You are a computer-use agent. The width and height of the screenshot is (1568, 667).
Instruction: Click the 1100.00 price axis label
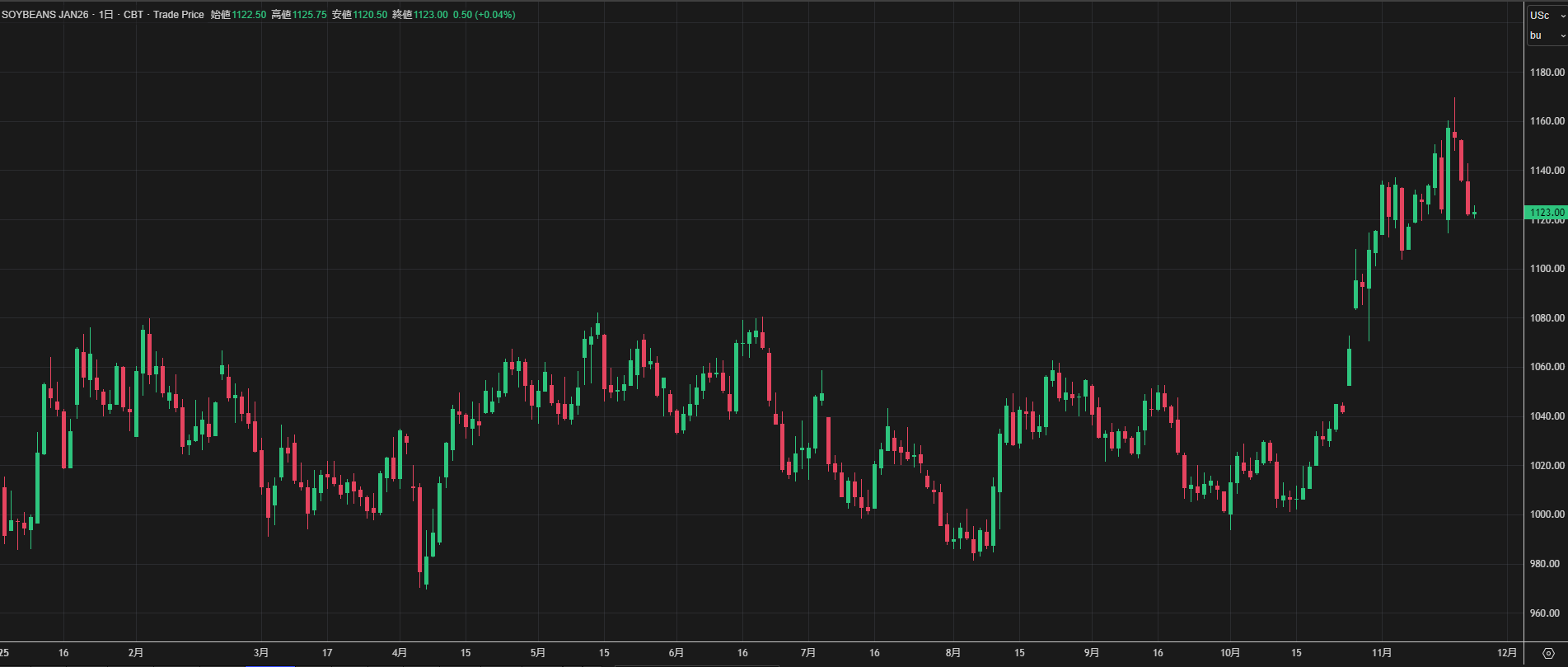1547,269
